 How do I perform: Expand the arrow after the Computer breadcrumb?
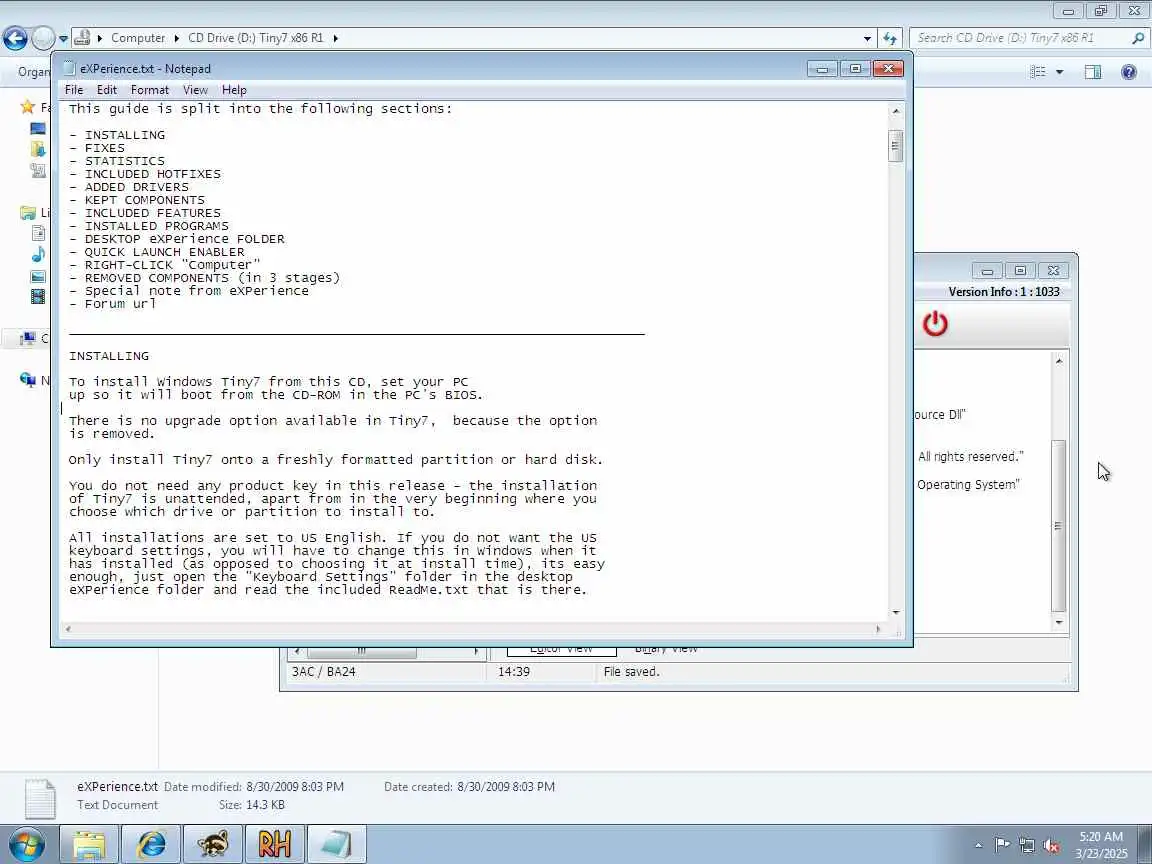176,38
